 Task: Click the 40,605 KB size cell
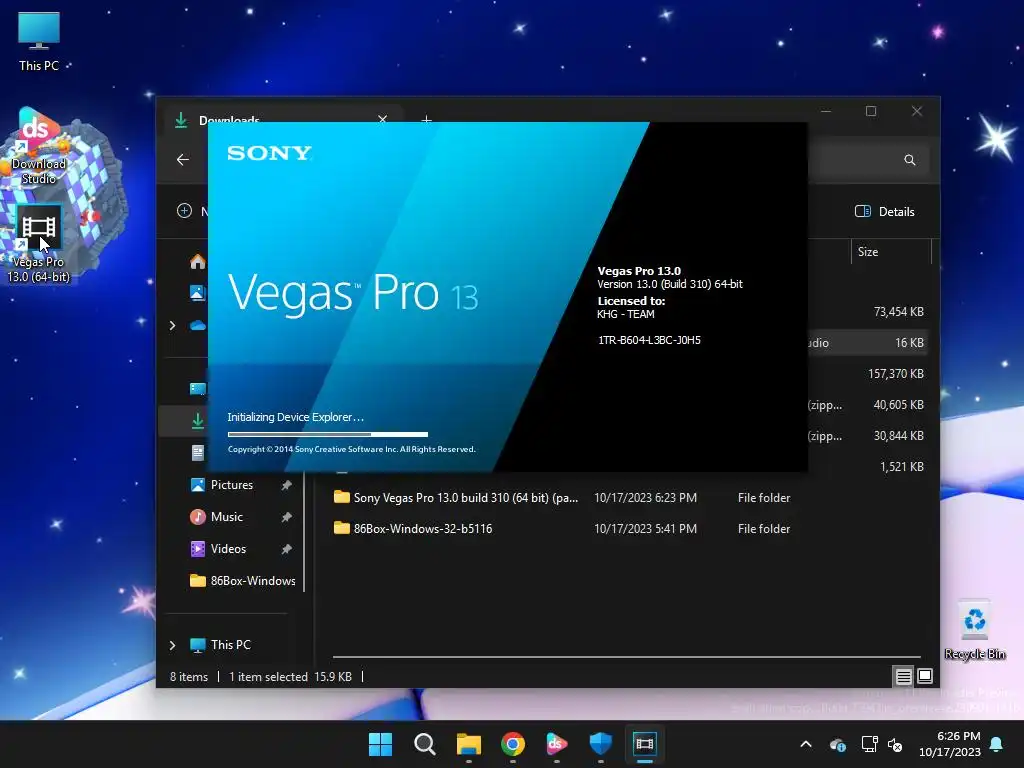(899, 404)
